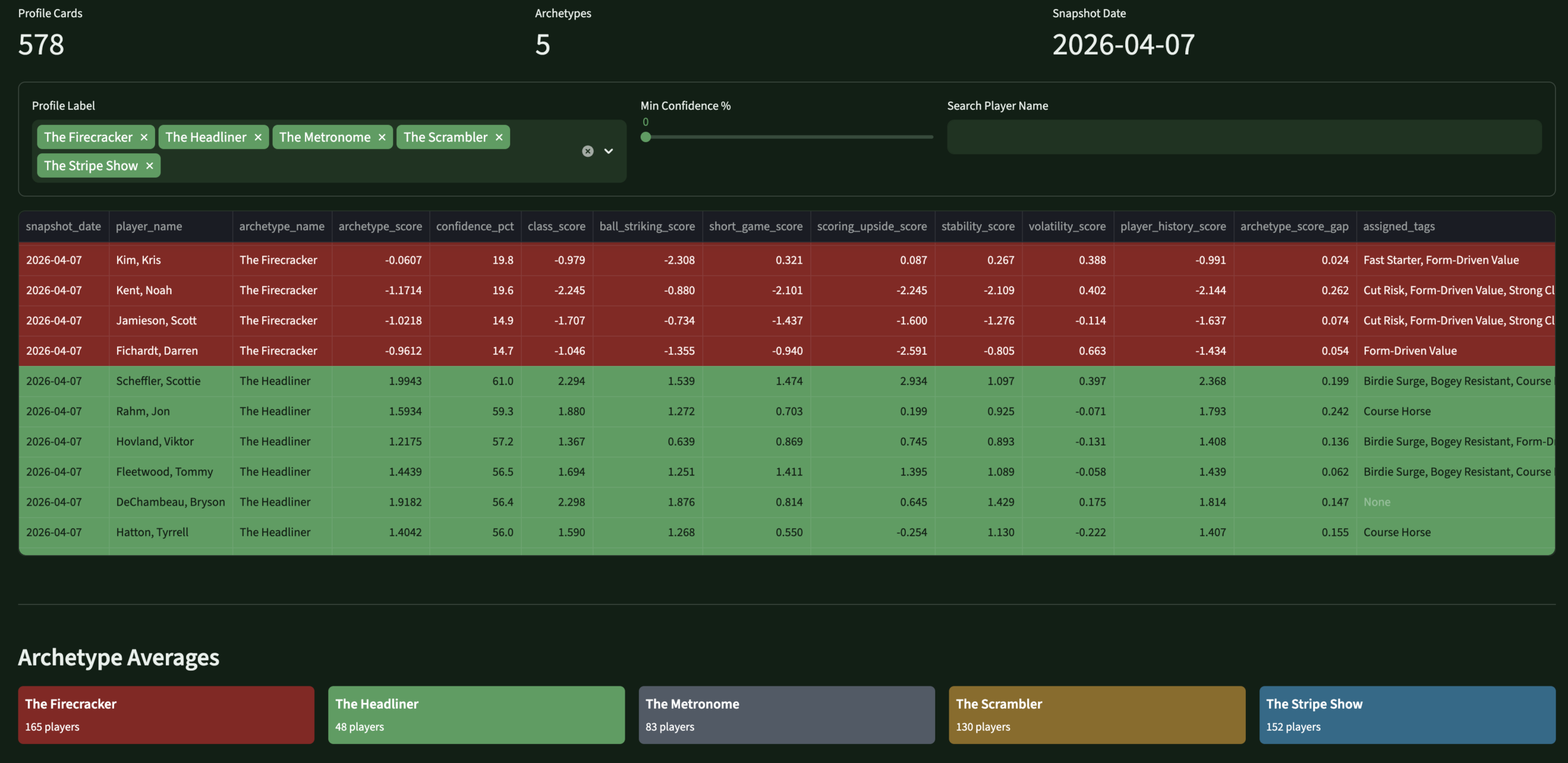Select the Scheffler, Scottie row name
The image size is (1568, 763).
(x=158, y=381)
